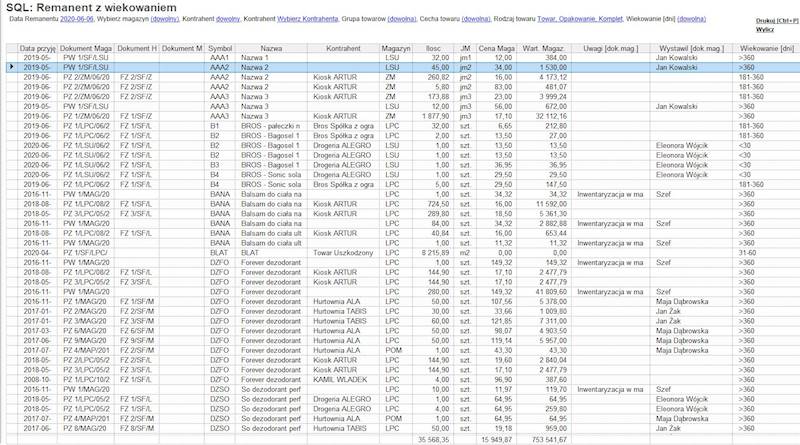
Task: Sort by the Magazyn column header
Action: coord(395,48)
